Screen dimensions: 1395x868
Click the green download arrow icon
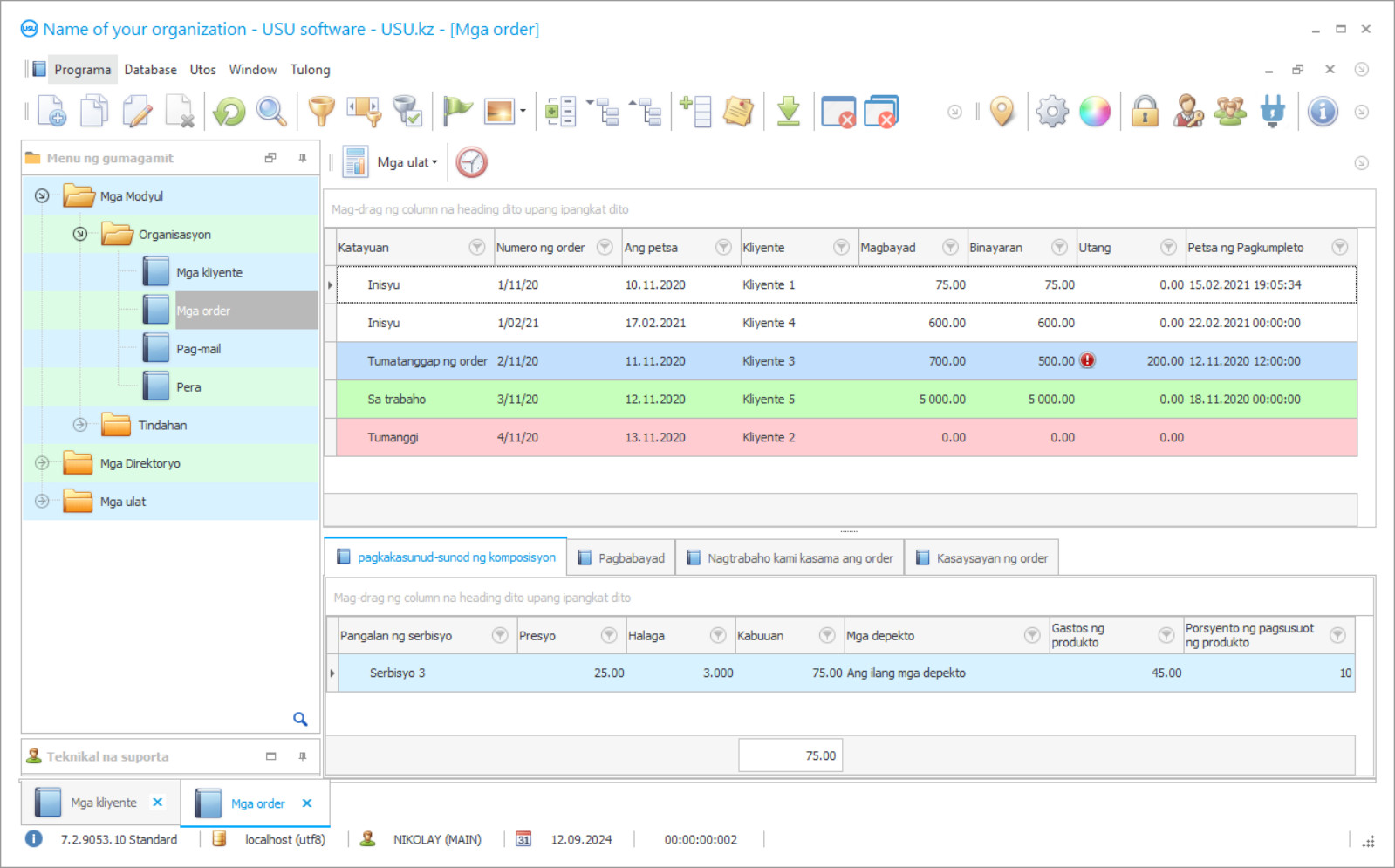click(x=789, y=112)
